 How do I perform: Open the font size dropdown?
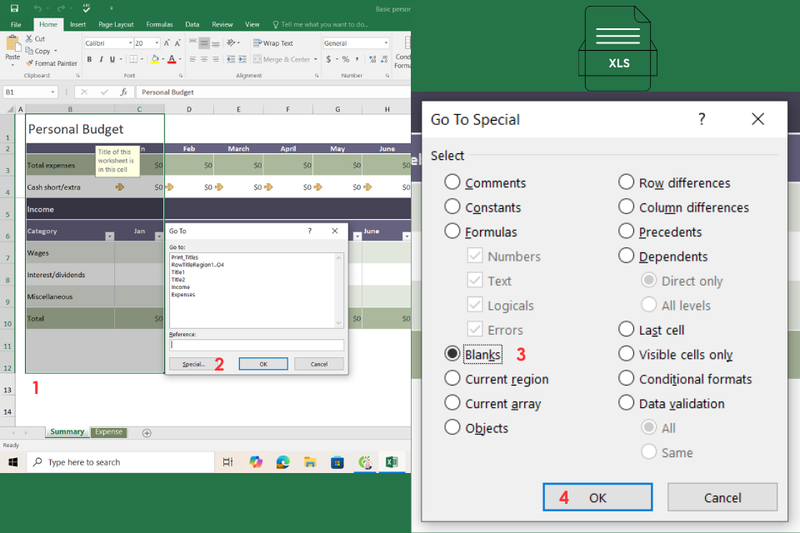(x=157, y=43)
